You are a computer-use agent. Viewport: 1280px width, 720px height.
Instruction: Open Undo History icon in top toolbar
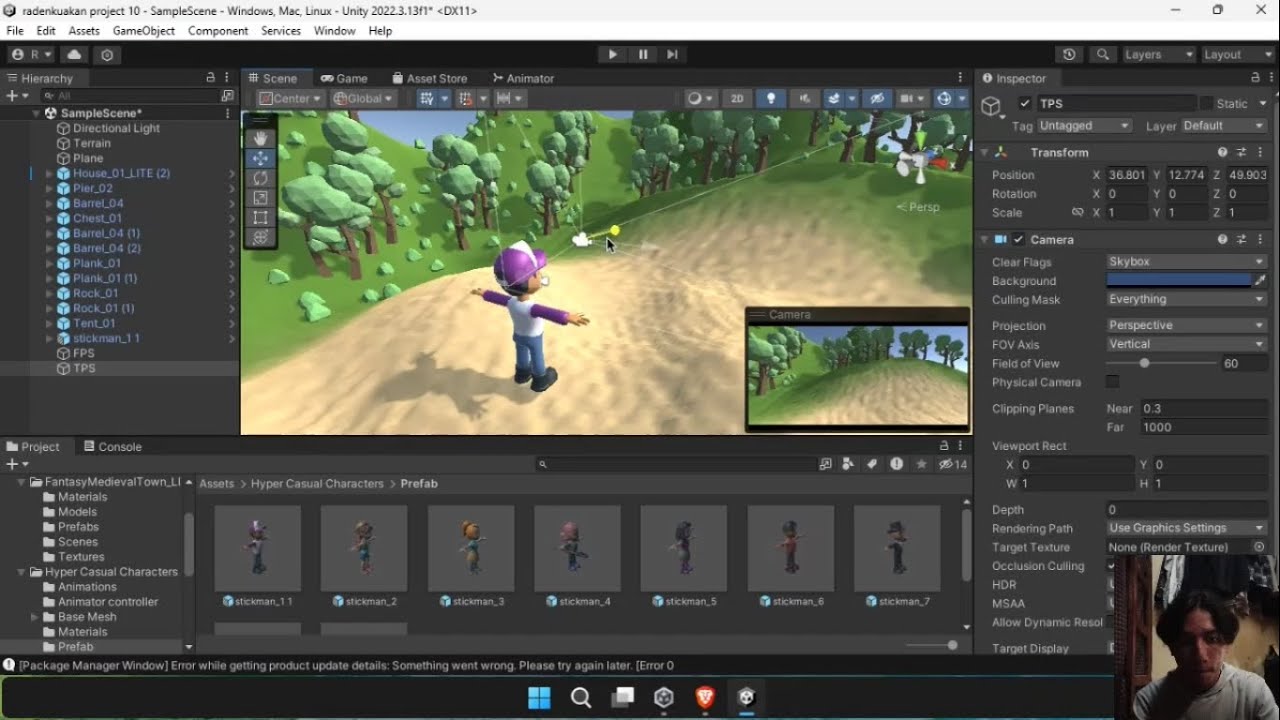pos(1069,55)
